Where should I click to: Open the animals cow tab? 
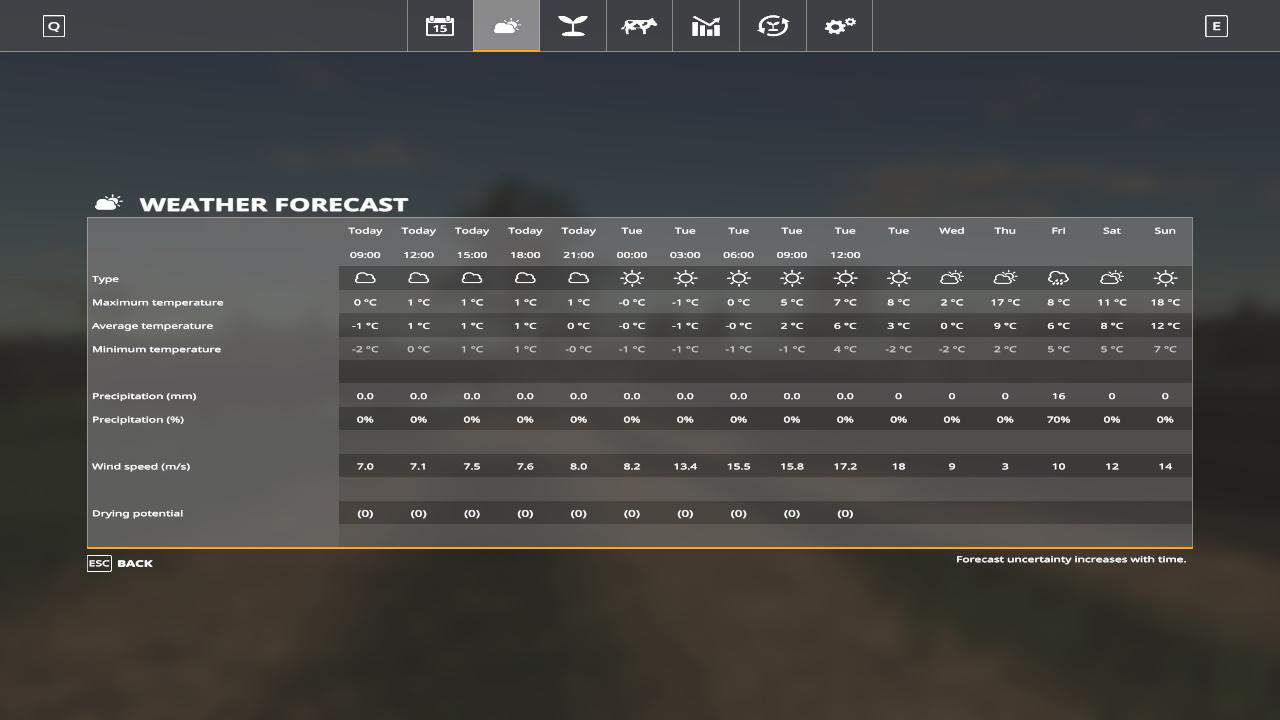(639, 26)
